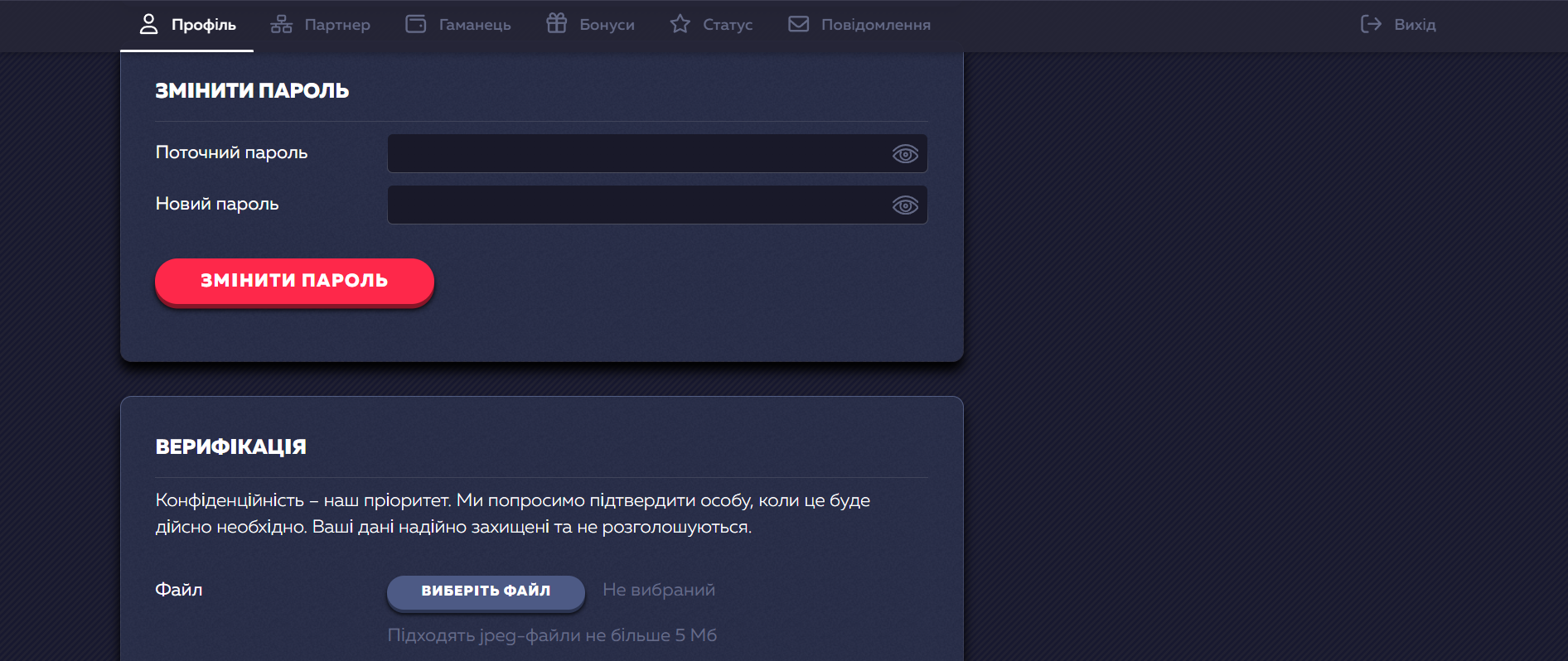Click the Партнер network icon
1568x661 pixels.
coord(281,24)
